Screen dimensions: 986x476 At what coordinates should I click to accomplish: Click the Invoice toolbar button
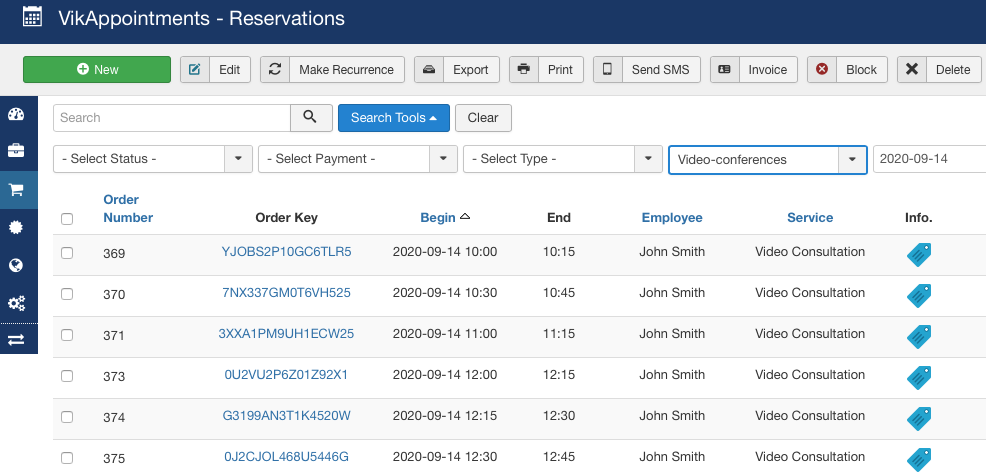pyautogui.click(x=754, y=70)
